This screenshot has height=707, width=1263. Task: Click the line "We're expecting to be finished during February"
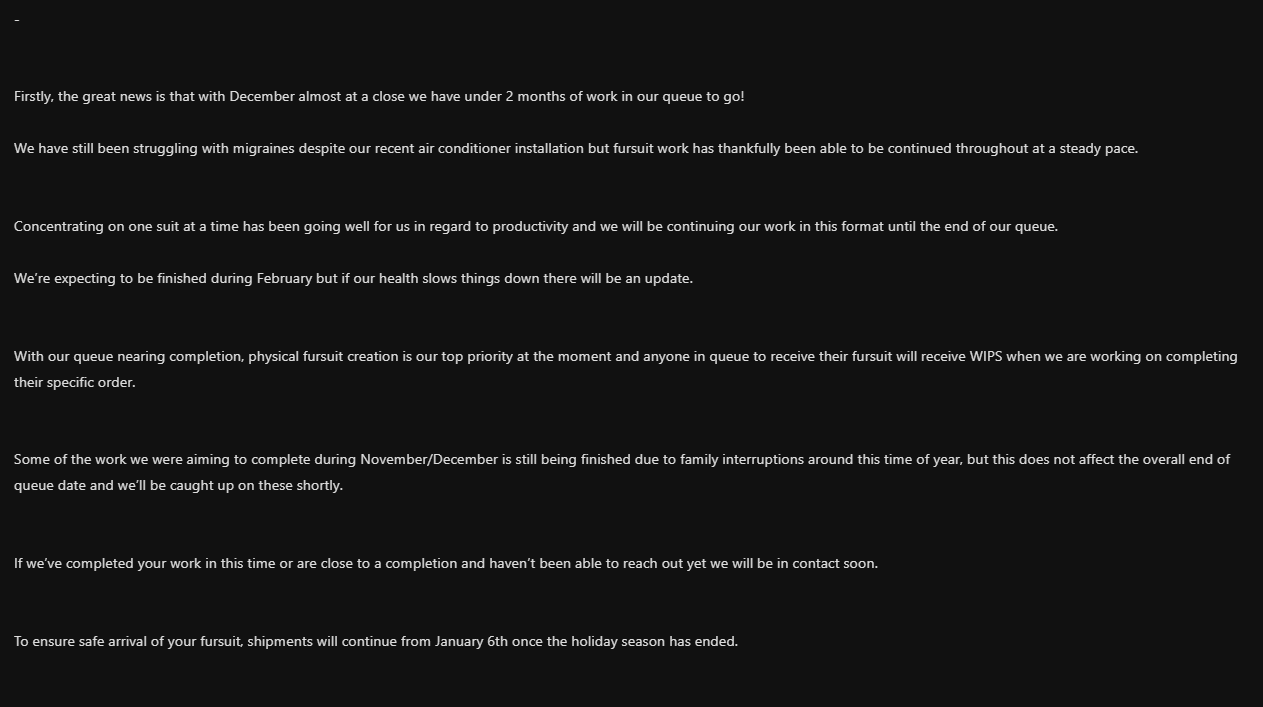point(353,279)
